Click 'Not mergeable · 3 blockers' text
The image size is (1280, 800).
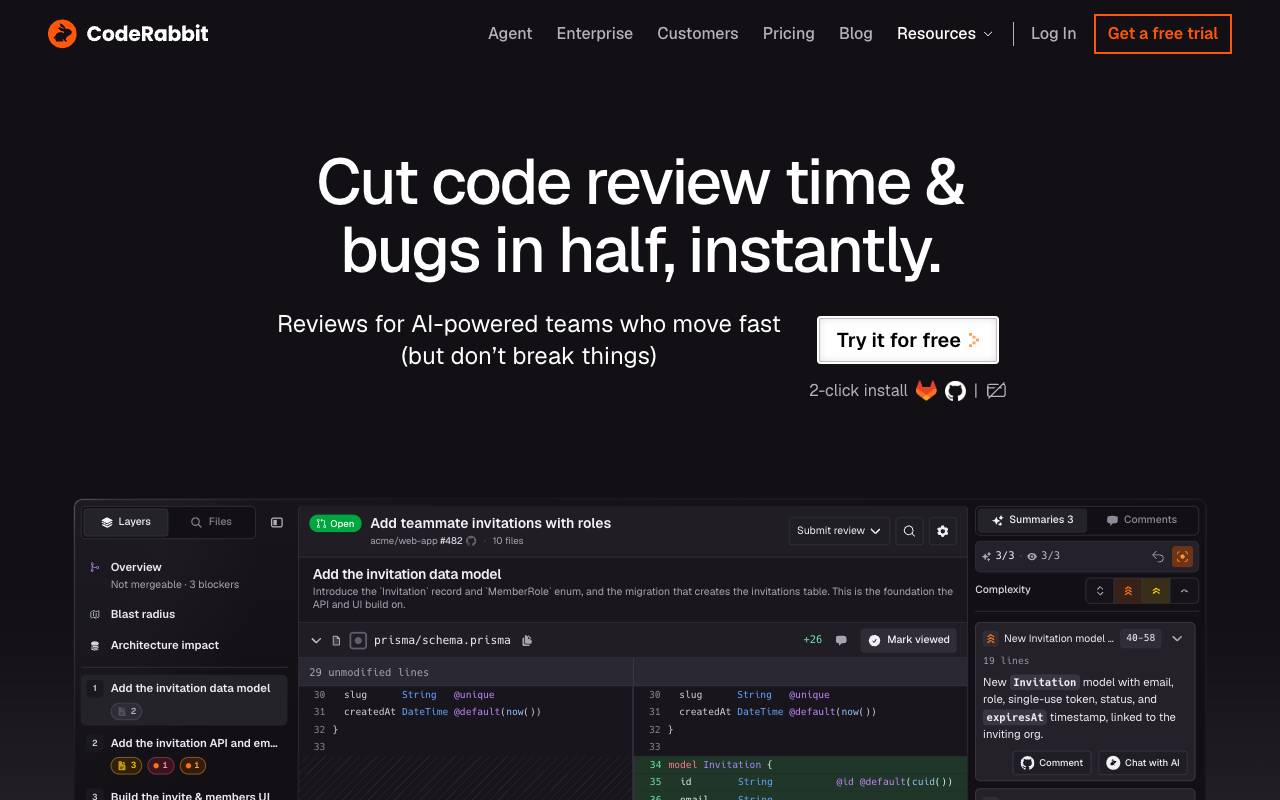[x=175, y=584]
